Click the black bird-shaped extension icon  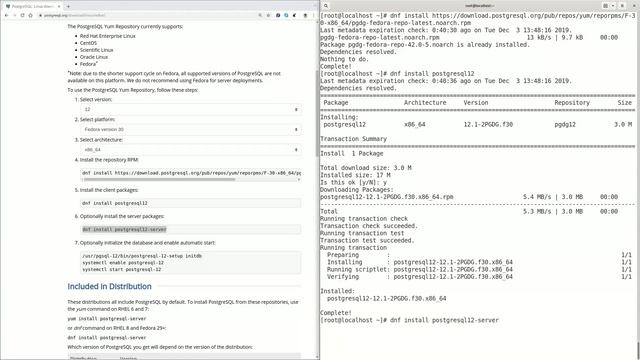click(x=294, y=15)
